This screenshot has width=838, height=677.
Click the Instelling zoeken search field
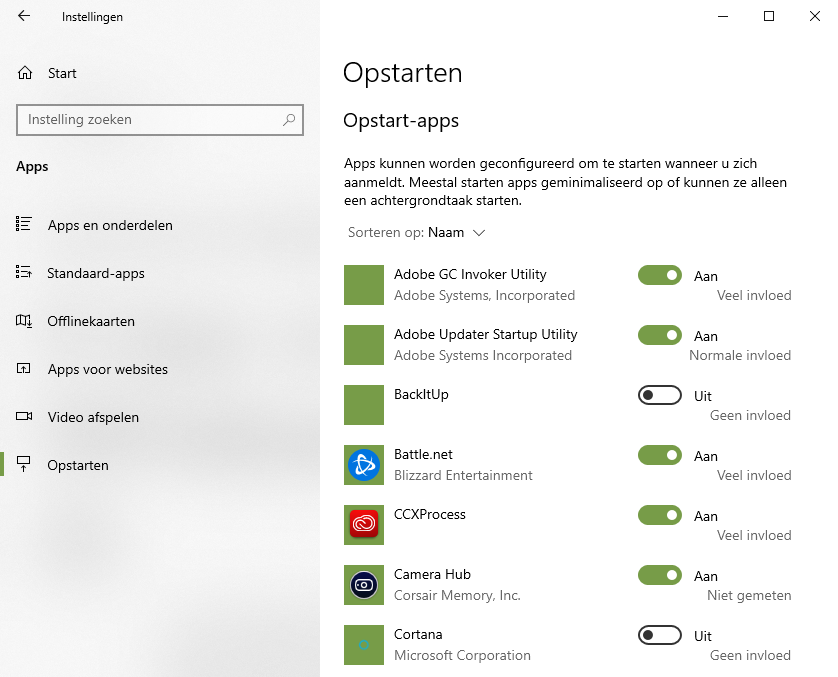coord(160,120)
